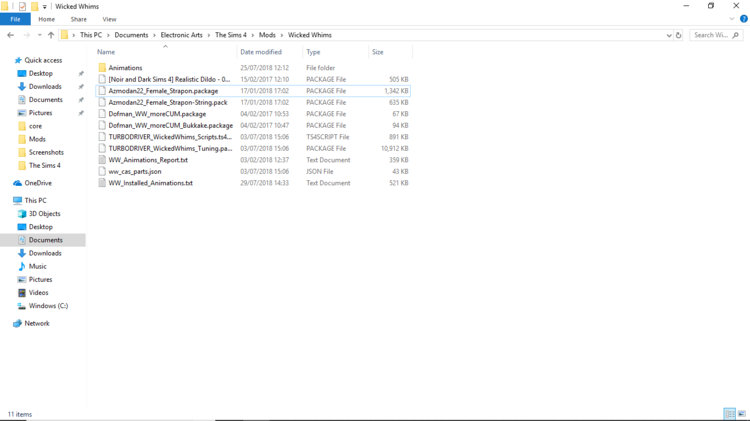Image resolution: width=750 pixels, height=421 pixels.
Task: Open Network in the navigation pane
Action: (x=37, y=323)
